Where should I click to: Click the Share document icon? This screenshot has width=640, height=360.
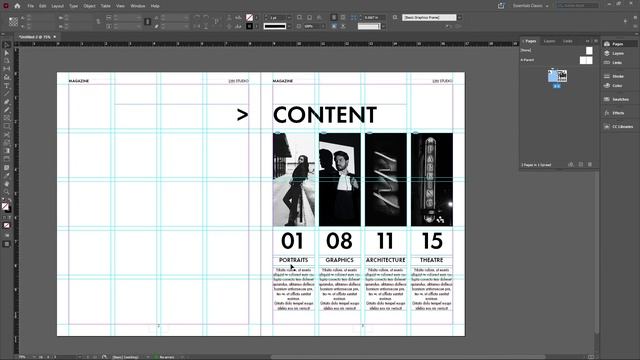pos(501,6)
